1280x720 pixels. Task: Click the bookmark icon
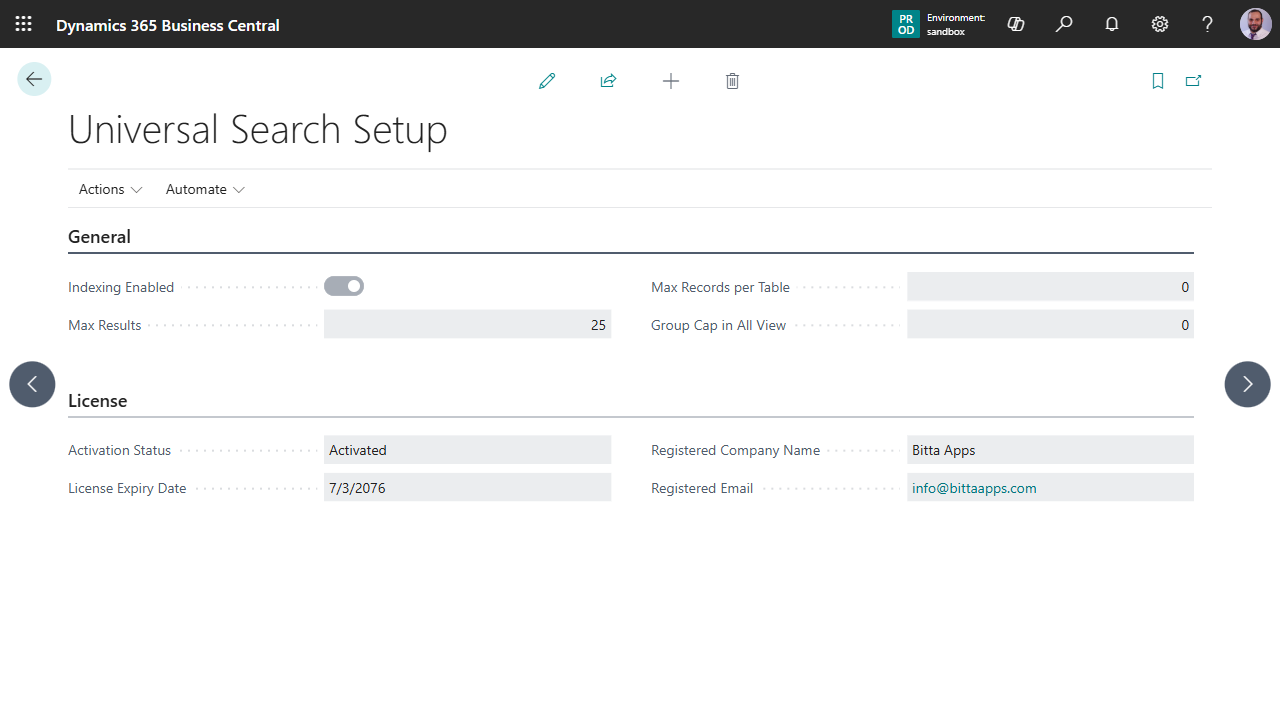pos(1158,81)
